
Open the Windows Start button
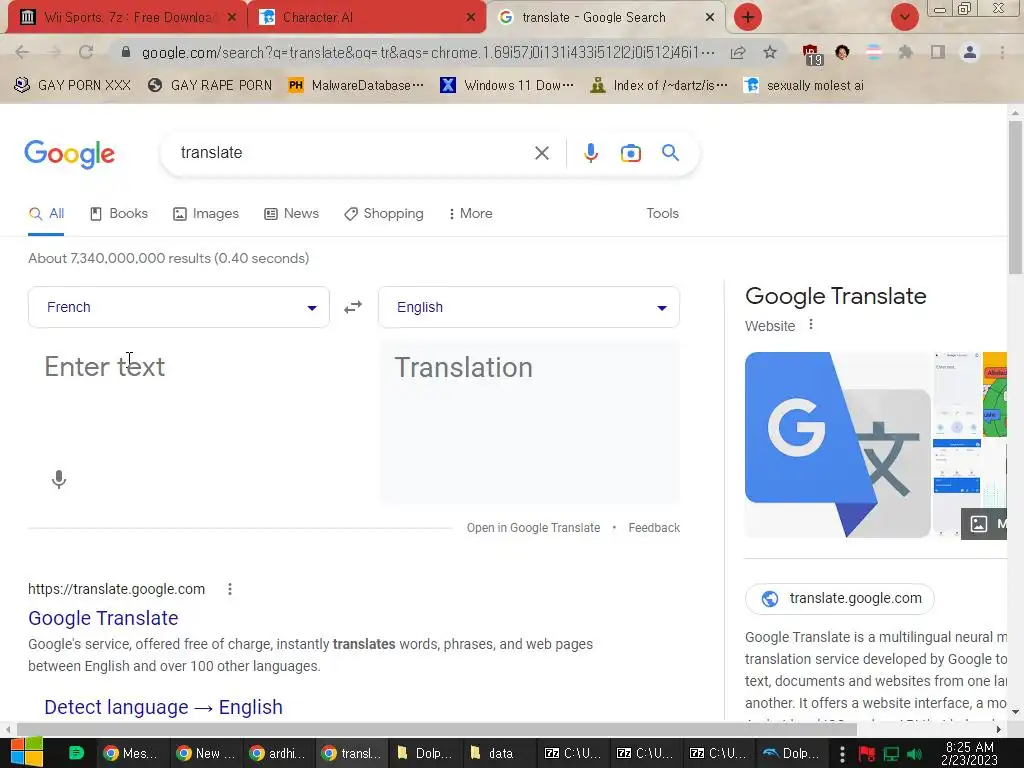[x=27, y=753]
